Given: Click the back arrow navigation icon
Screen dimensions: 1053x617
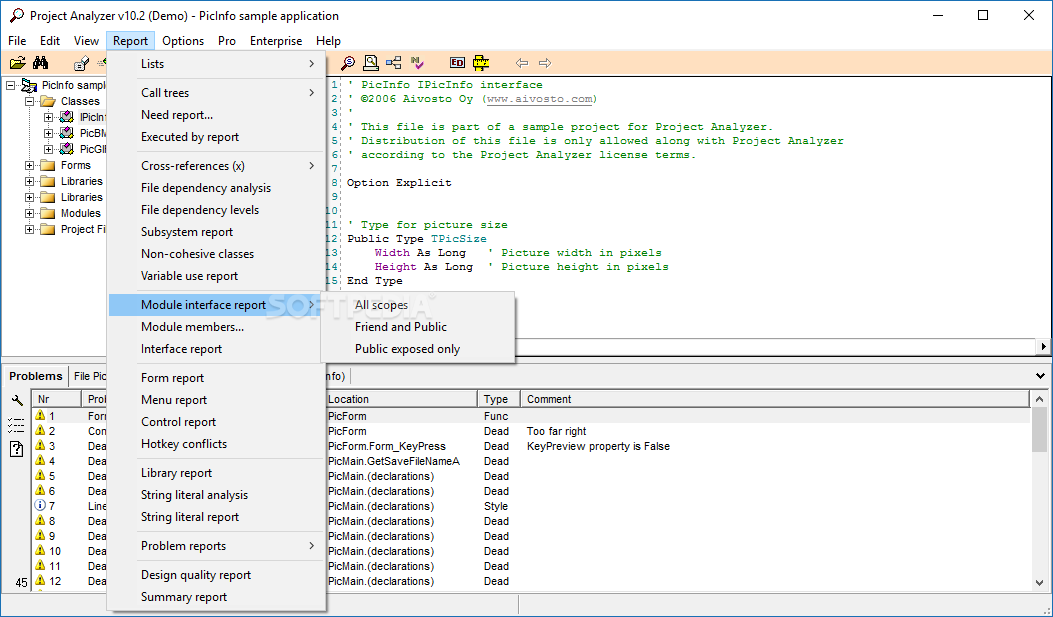Looking at the screenshot, I should click(522, 63).
